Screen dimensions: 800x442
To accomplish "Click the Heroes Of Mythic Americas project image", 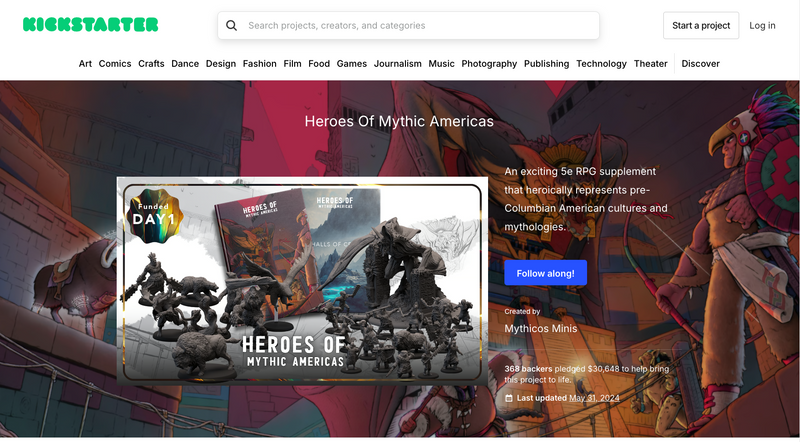I will coord(303,281).
